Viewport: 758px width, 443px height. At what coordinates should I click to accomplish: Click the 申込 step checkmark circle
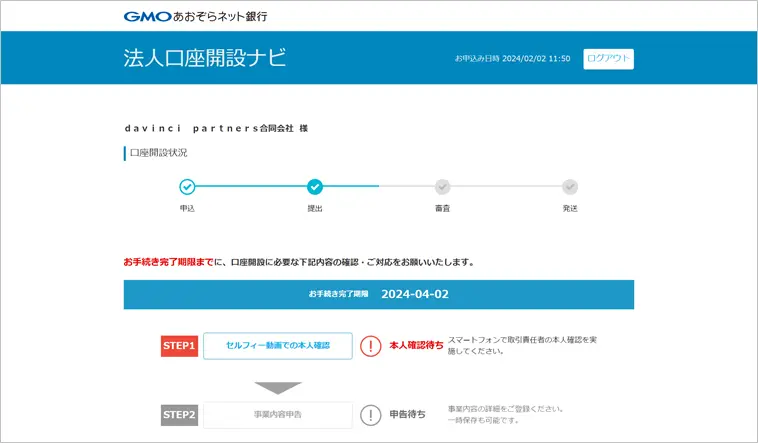point(187,186)
